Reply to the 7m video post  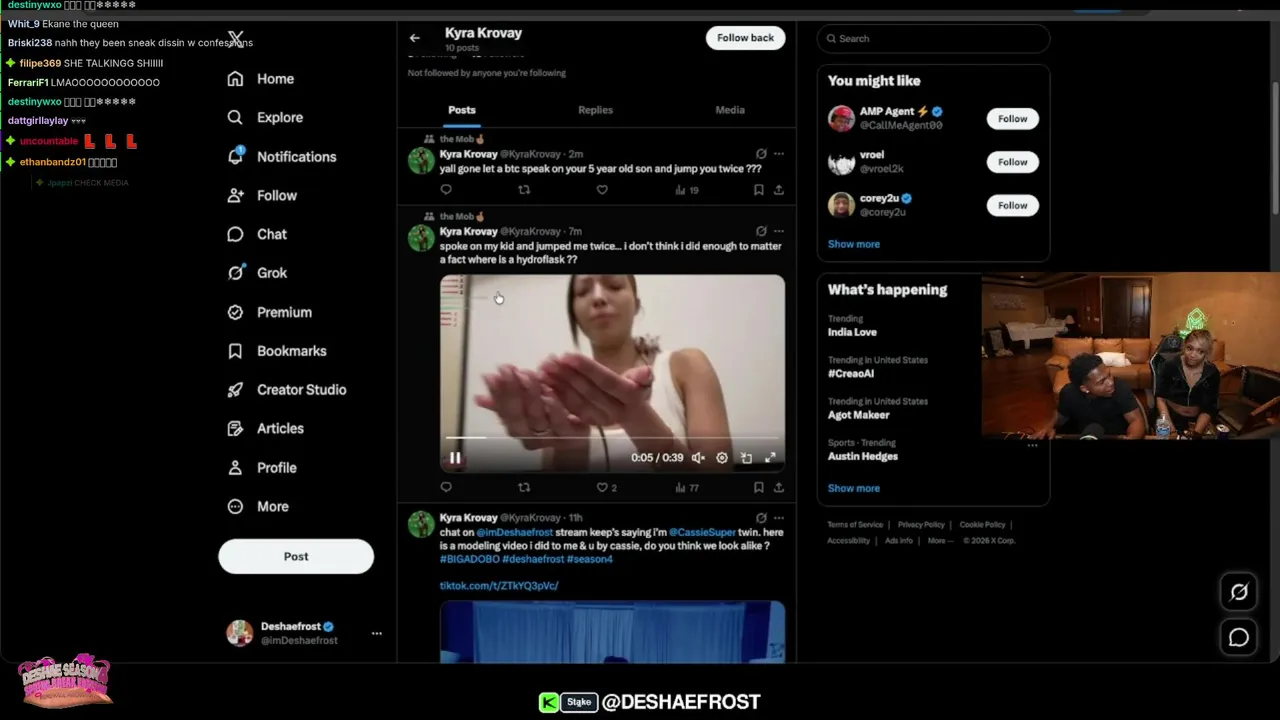point(446,488)
